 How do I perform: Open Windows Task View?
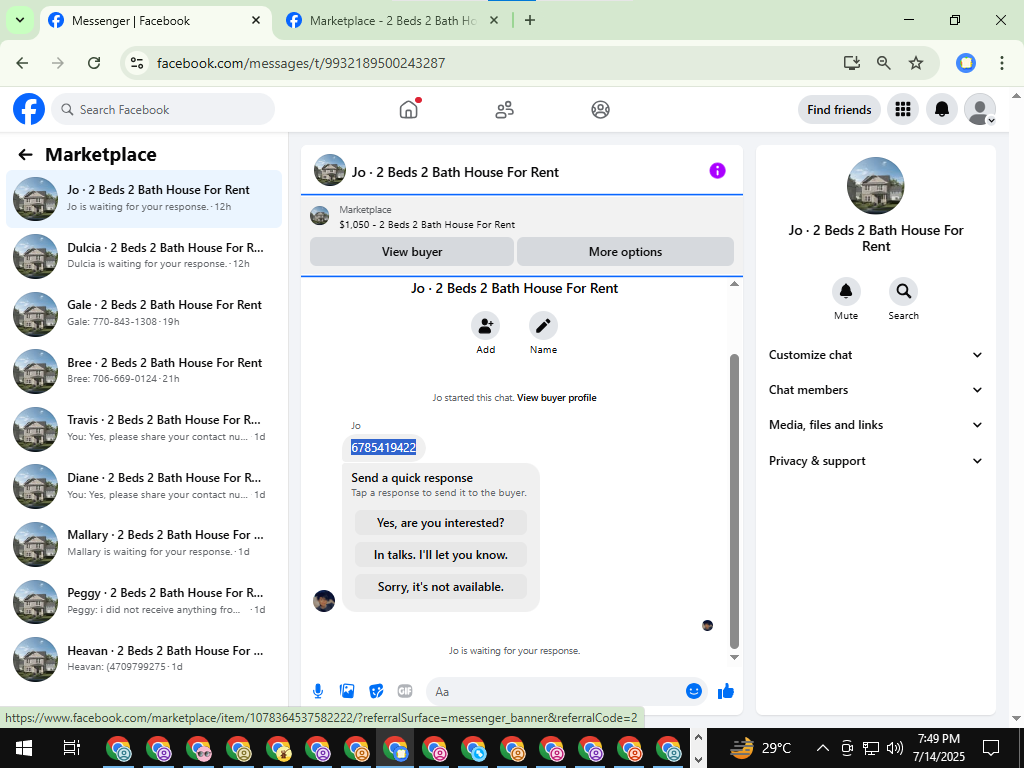tap(71, 748)
